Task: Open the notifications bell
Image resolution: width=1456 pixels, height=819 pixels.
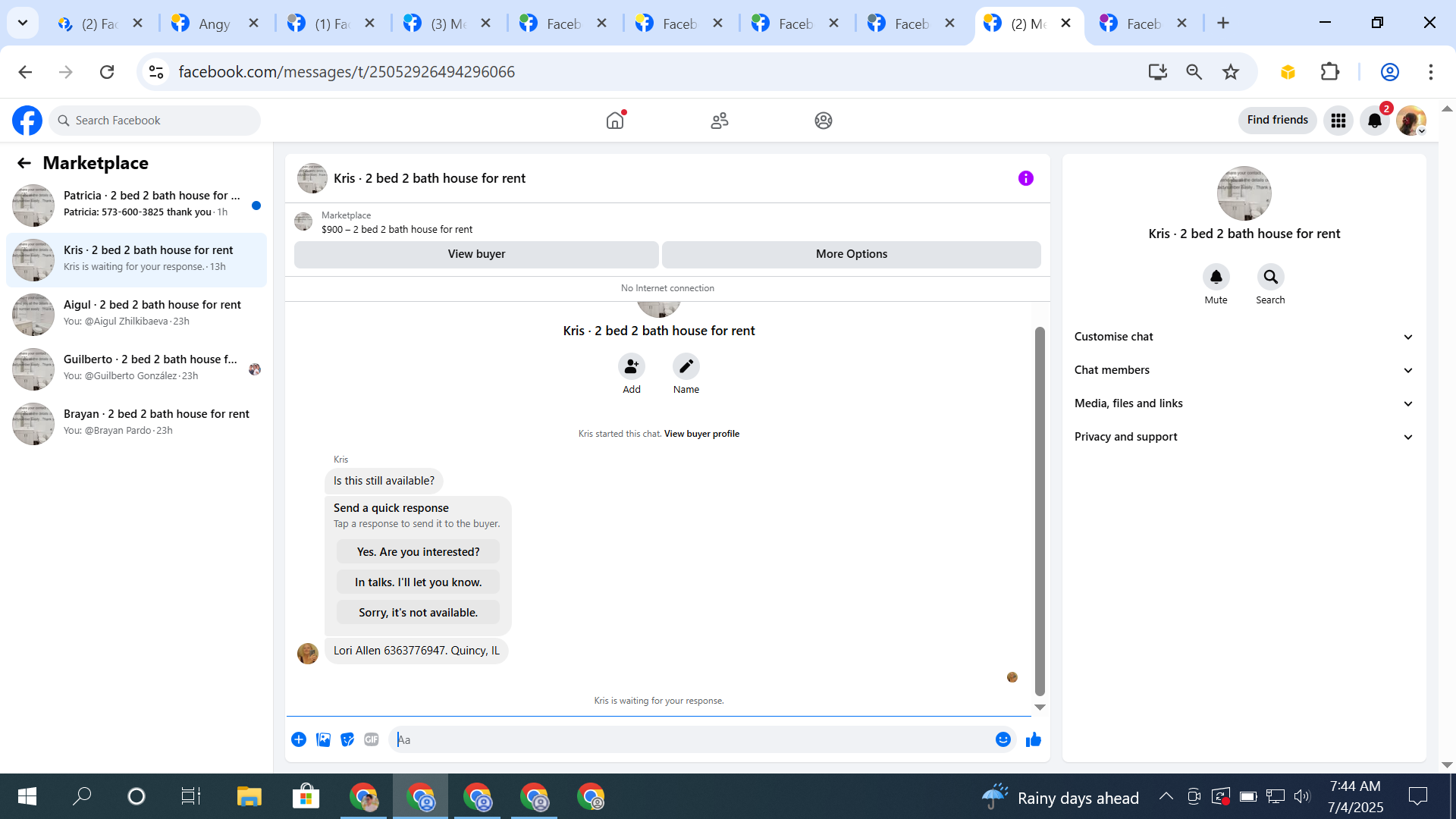Action: tap(1374, 121)
